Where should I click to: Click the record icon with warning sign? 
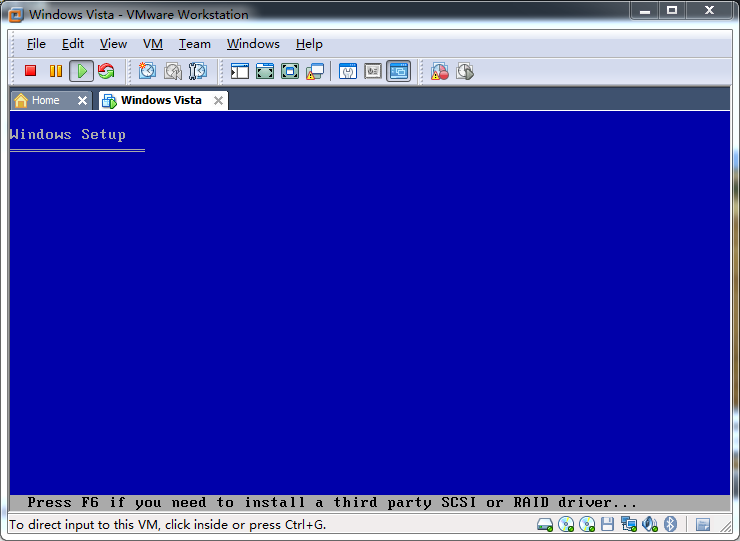pyautogui.click(x=439, y=71)
